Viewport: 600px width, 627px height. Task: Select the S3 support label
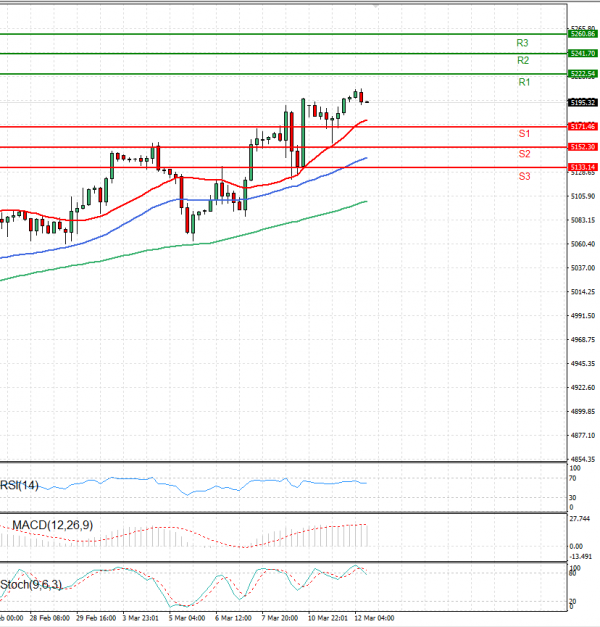[x=524, y=176]
